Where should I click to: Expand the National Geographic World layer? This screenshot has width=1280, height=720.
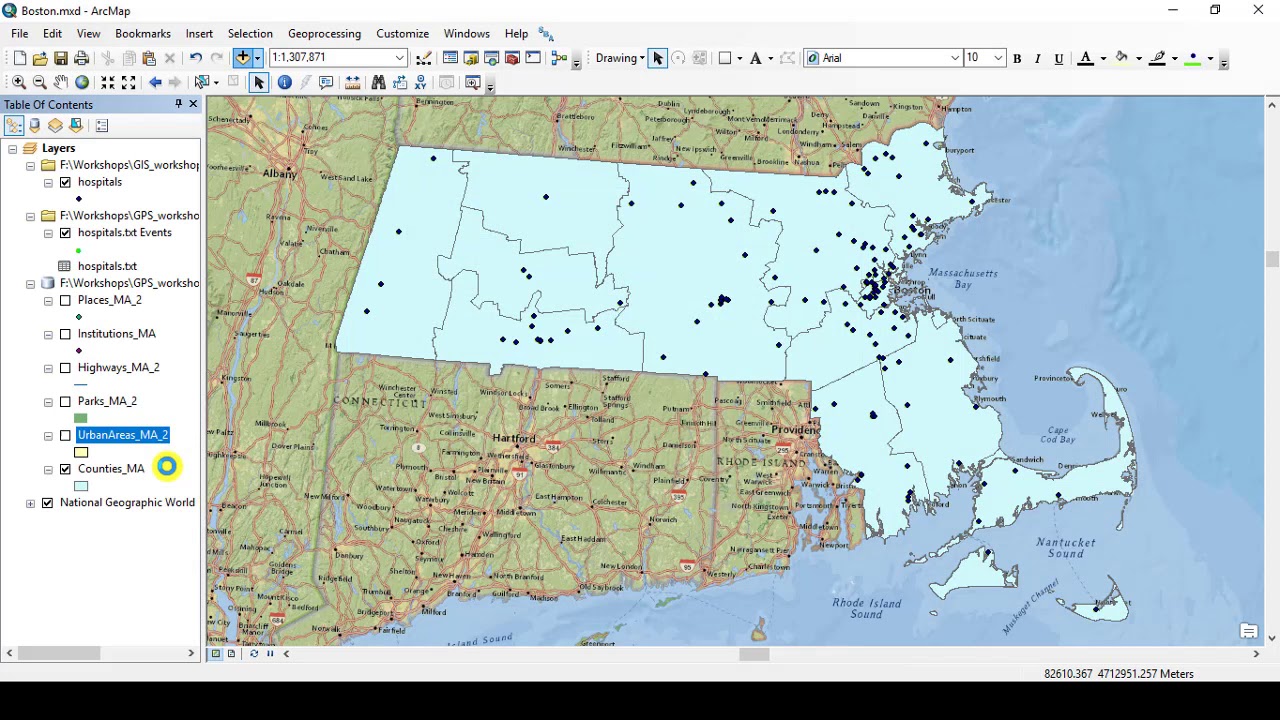click(30, 503)
